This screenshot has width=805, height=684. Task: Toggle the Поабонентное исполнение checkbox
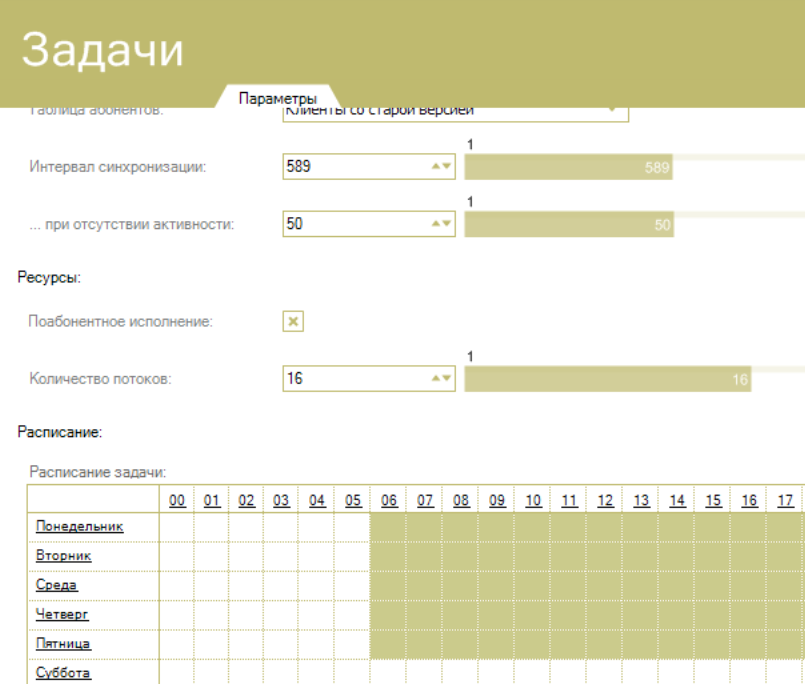point(293,321)
